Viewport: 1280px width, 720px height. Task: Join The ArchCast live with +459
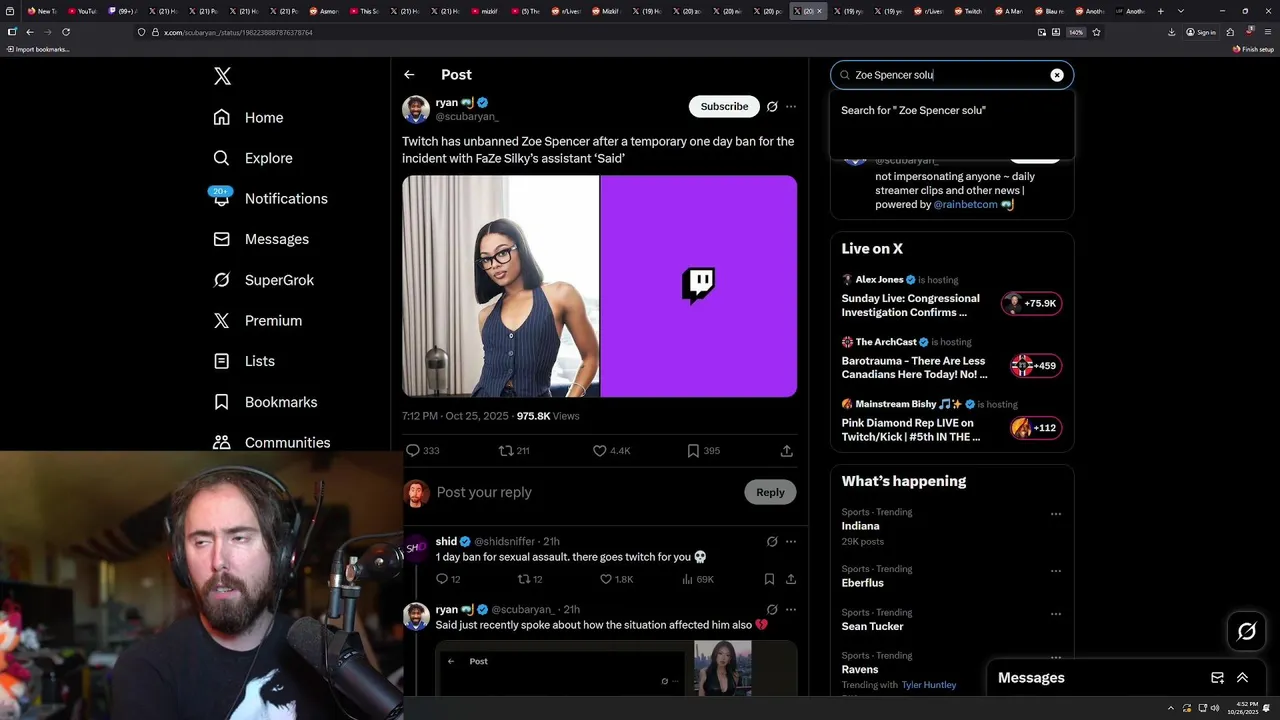[1036, 366]
